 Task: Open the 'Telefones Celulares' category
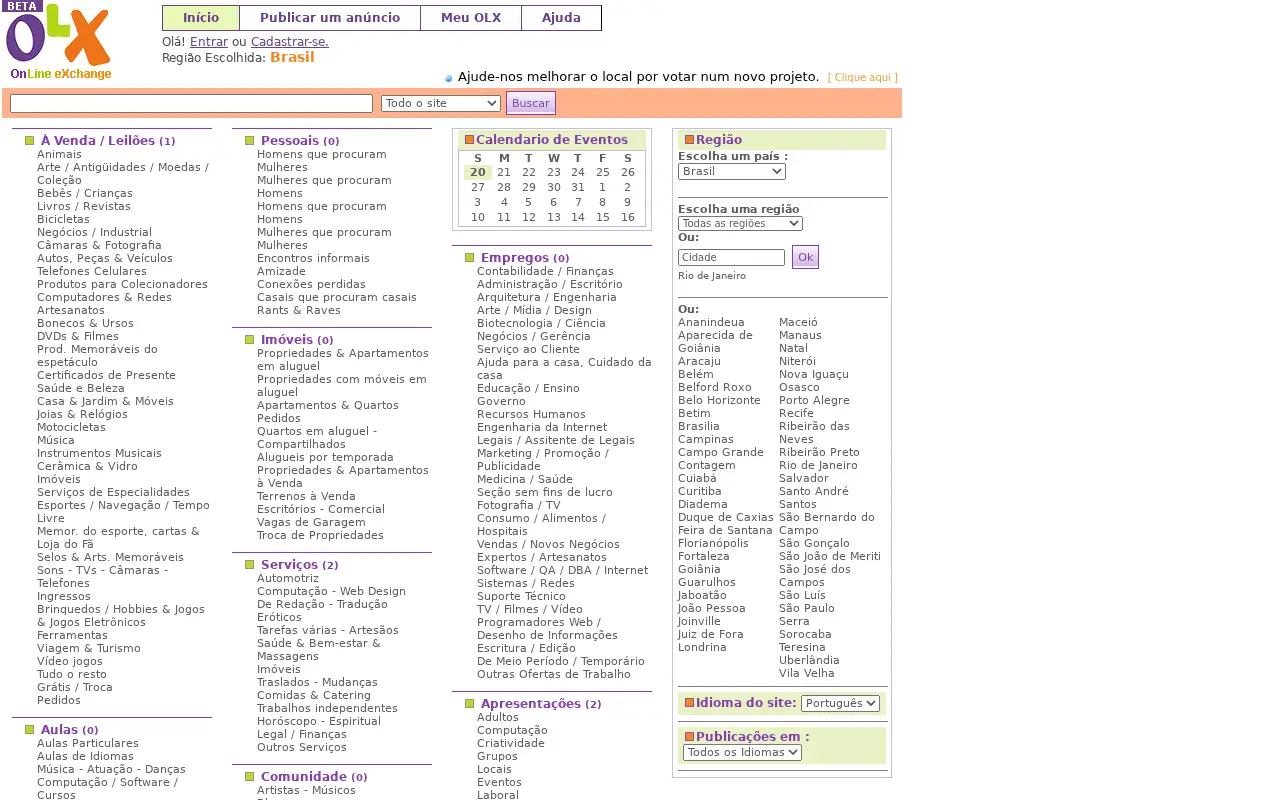coord(92,271)
